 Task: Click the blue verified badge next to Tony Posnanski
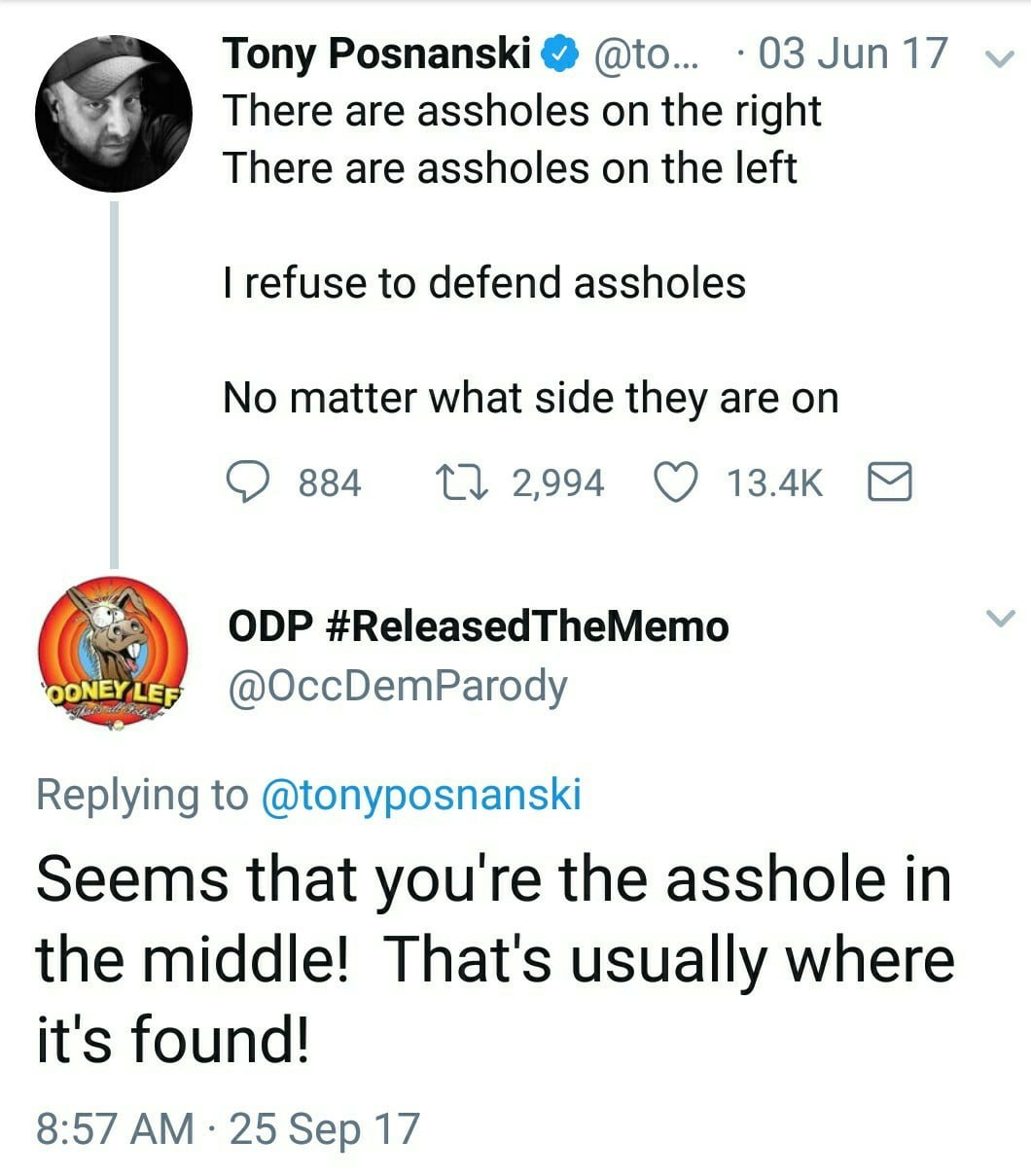(557, 53)
